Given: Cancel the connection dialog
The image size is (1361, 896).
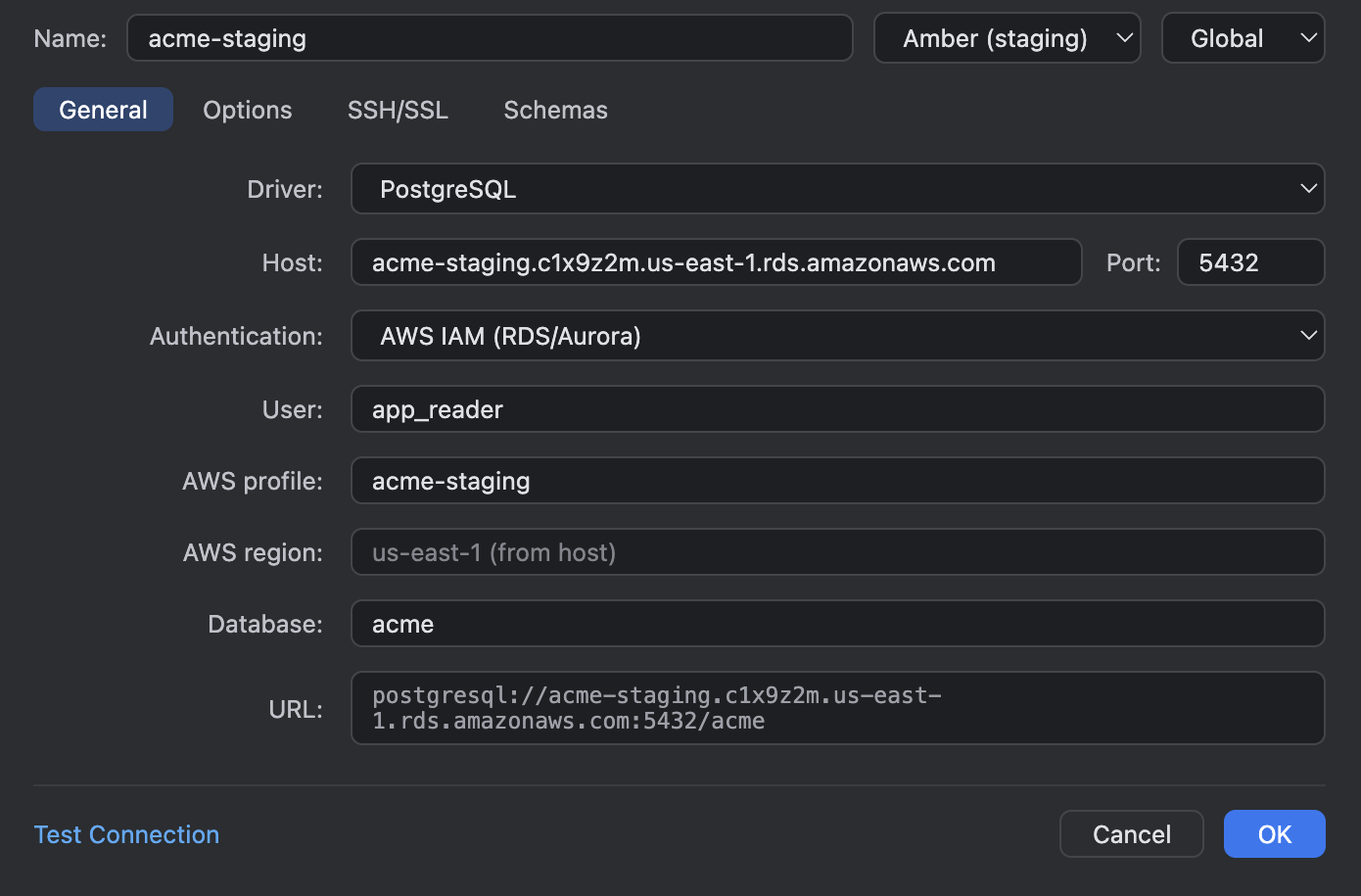Looking at the screenshot, I should point(1131,834).
